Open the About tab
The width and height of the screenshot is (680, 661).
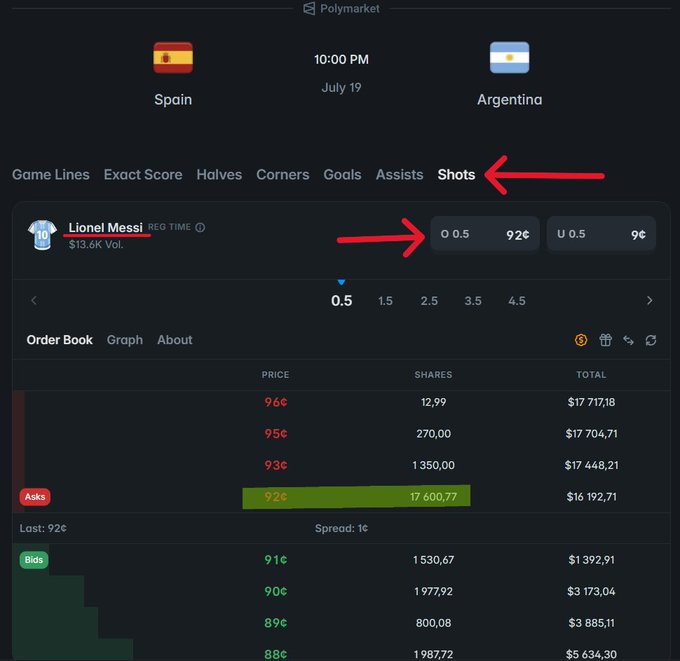point(175,340)
